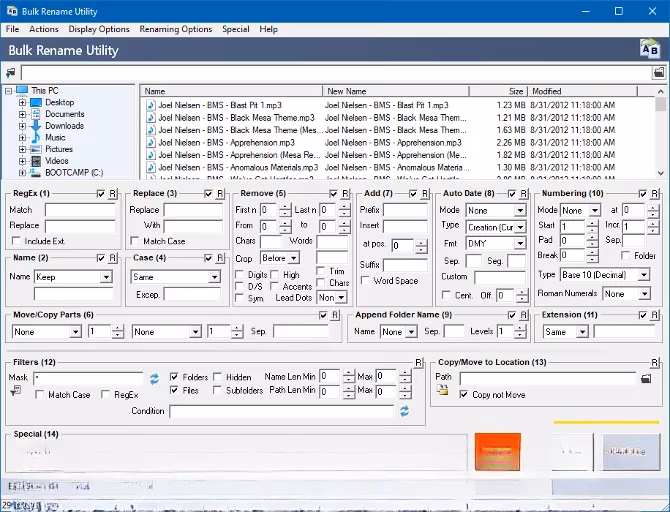Reset Move/Copy Parts (6) with R button
Screen dimensions: 670x512
pos(335,315)
